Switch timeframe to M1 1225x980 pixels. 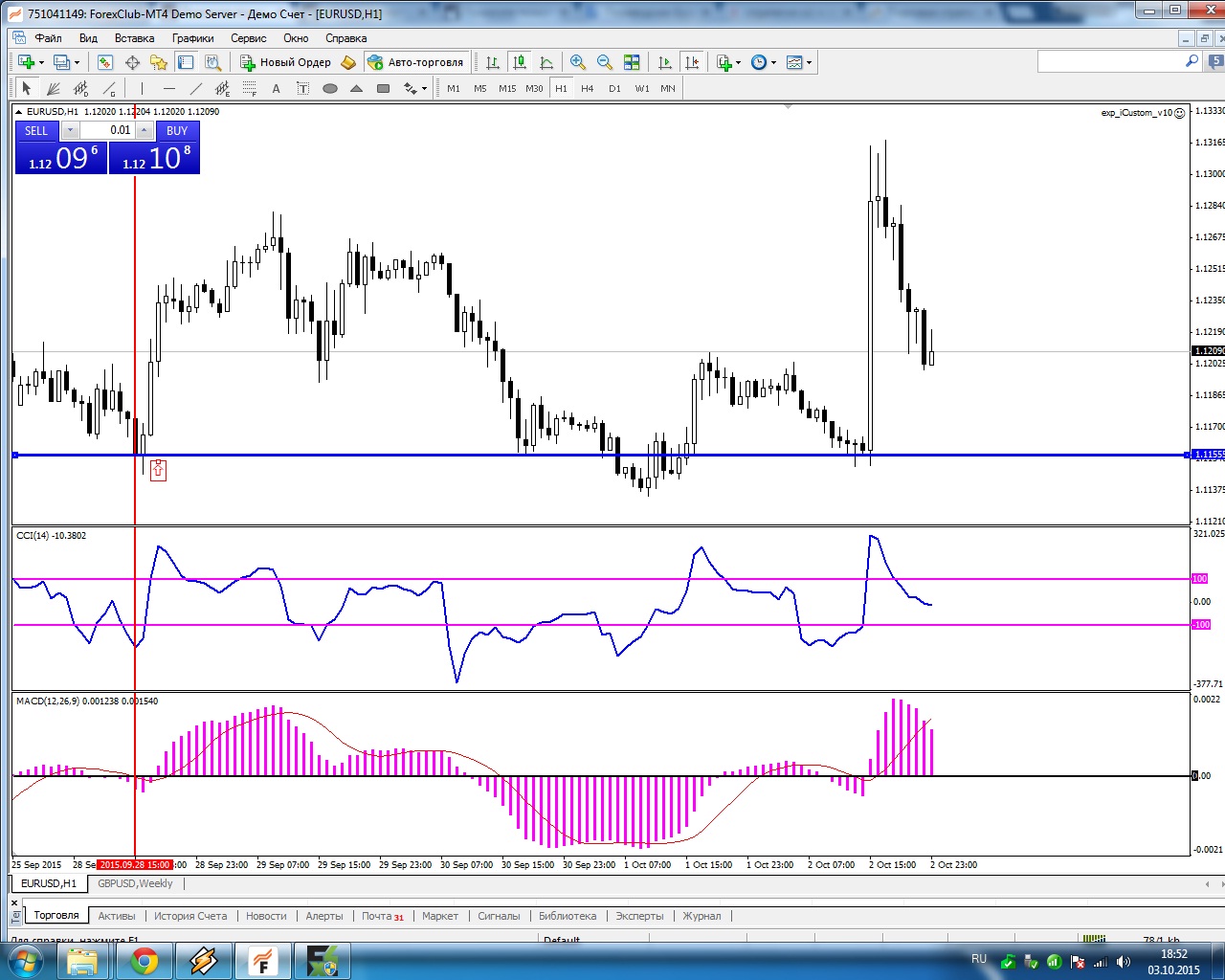454,88
